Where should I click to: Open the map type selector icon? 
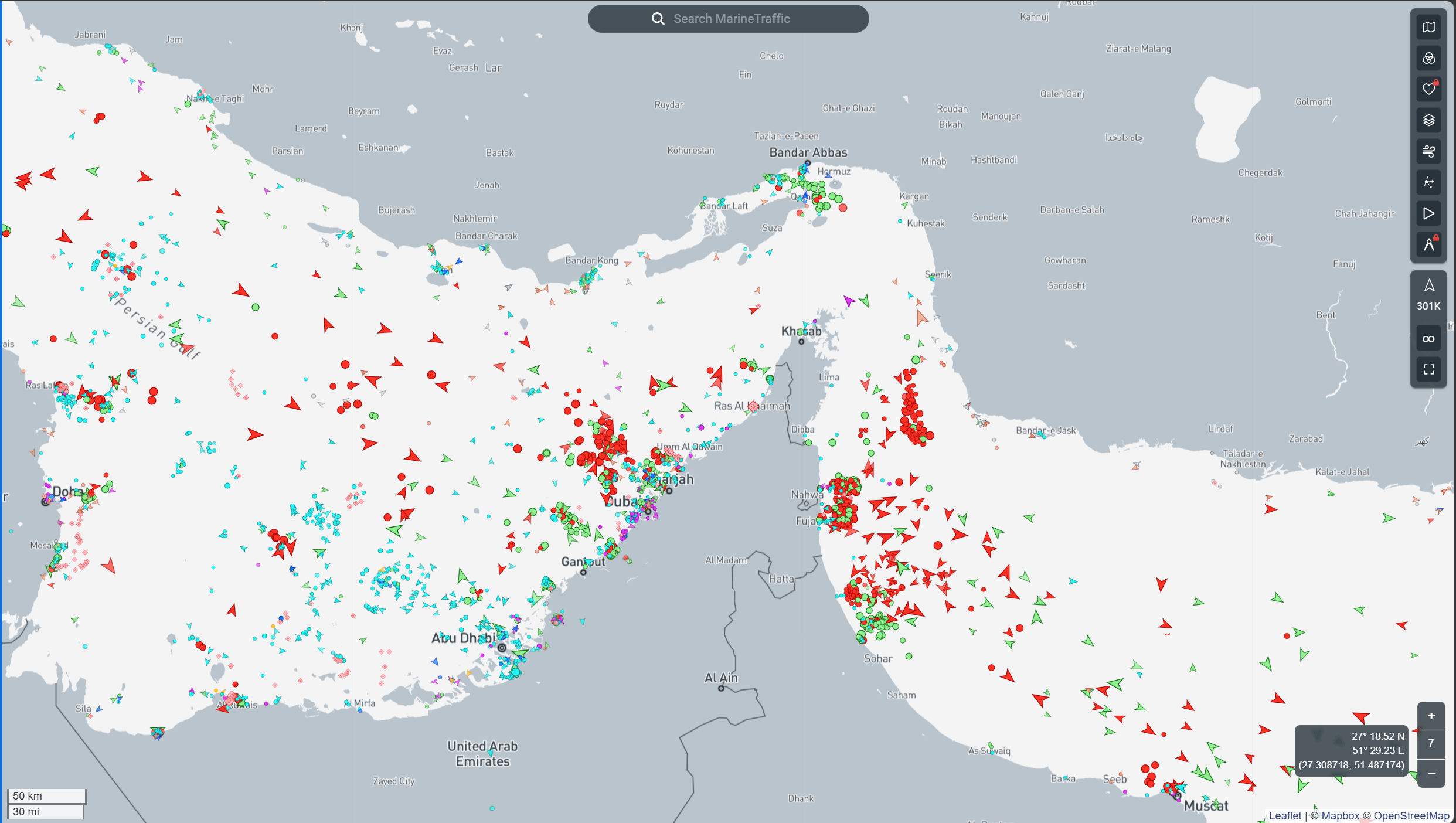1428,28
